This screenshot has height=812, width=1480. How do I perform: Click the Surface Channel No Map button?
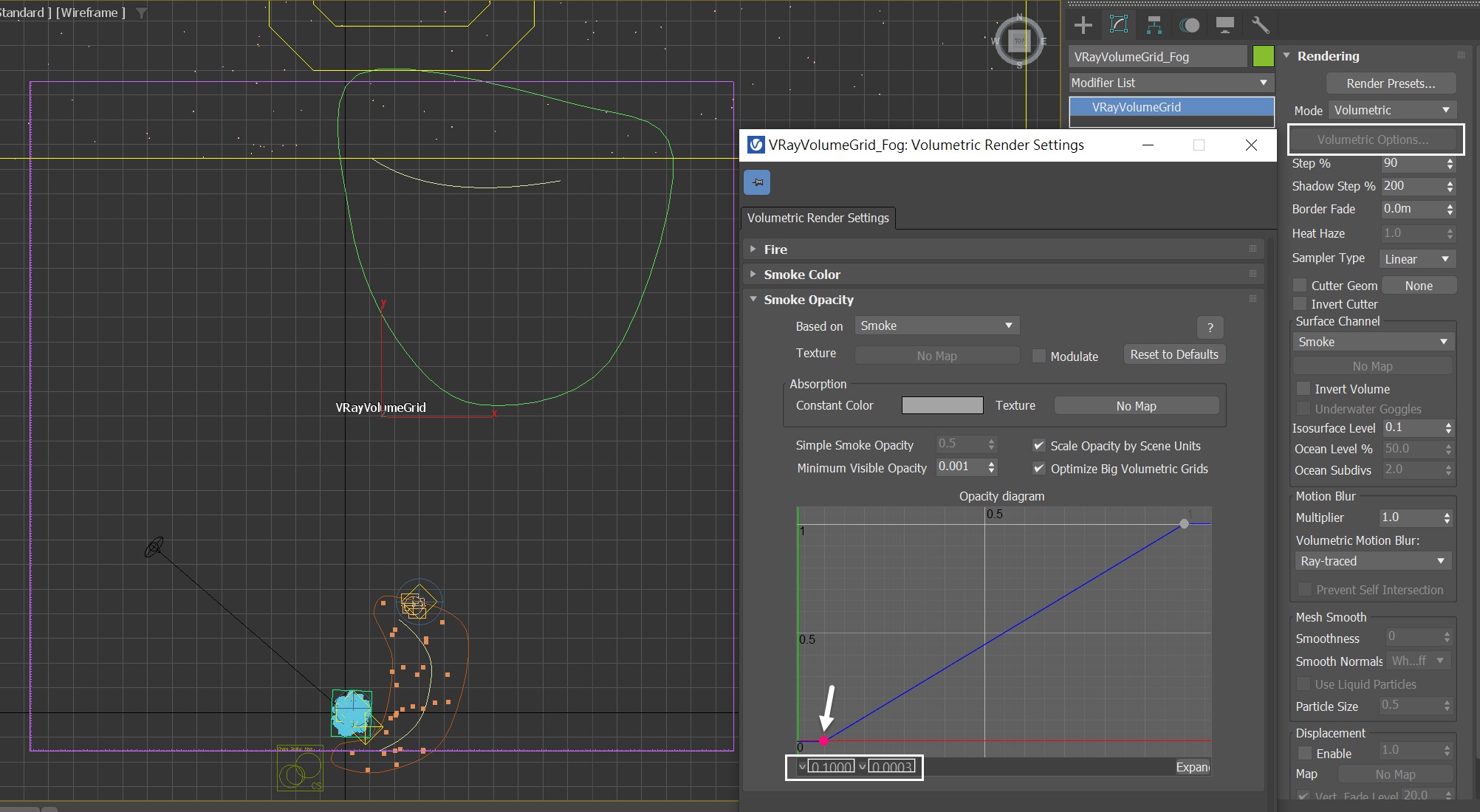tap(1372, 366)
